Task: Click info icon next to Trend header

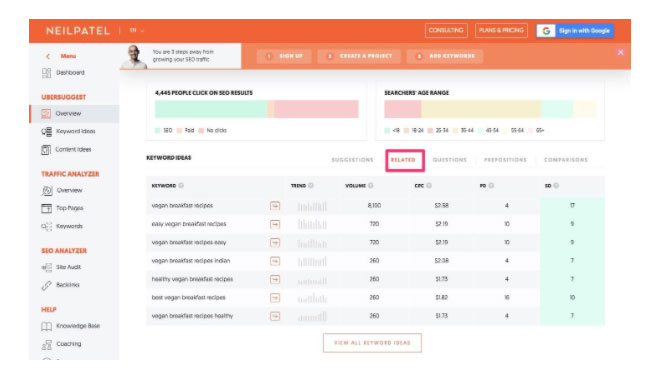Action: coord(311,185)
